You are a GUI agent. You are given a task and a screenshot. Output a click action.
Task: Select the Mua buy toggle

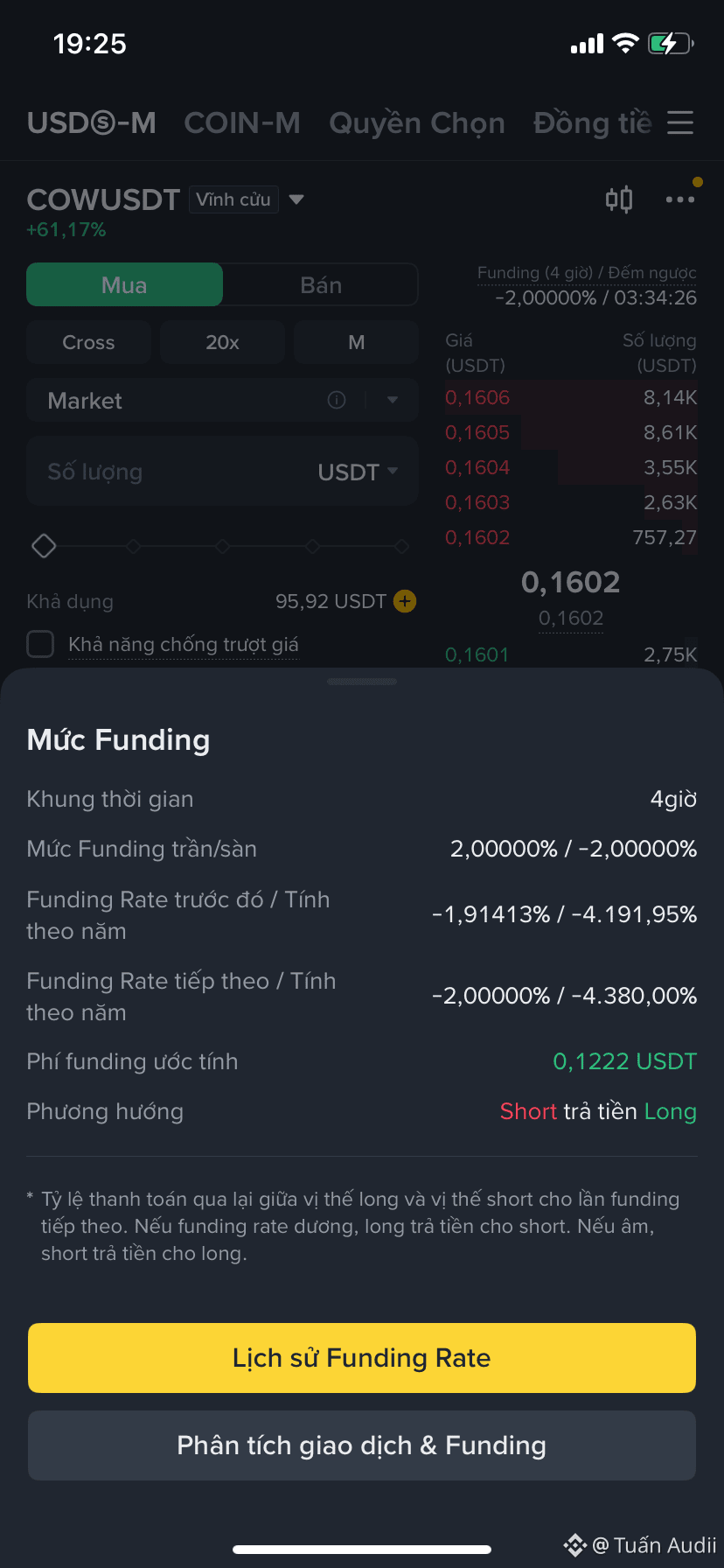pos(125,284)
